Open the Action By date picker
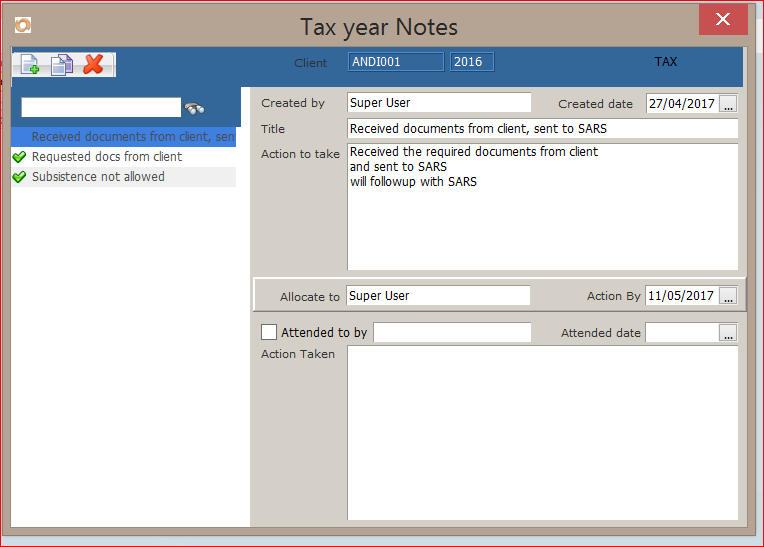764x547 pixels. point(728,296)
